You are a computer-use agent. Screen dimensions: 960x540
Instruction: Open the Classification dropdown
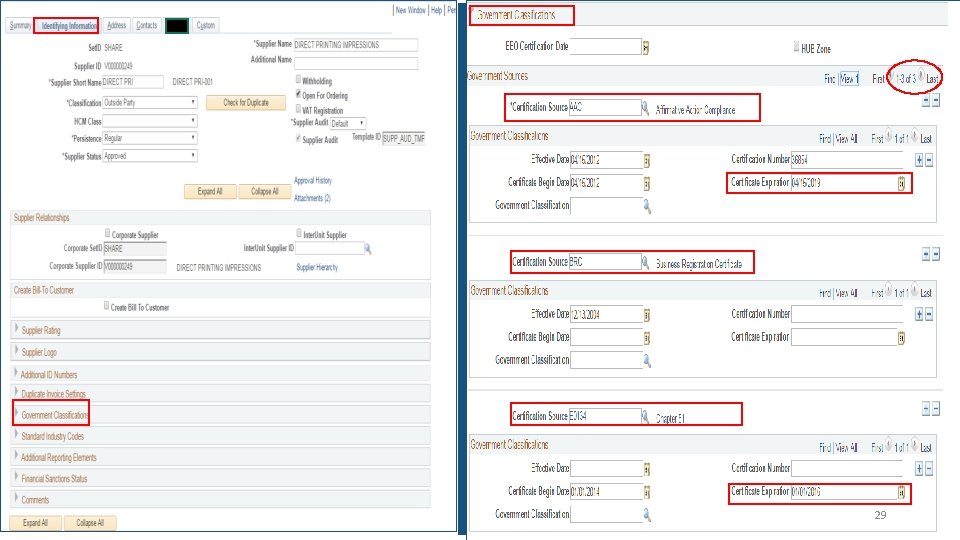[x=150, y=103]
